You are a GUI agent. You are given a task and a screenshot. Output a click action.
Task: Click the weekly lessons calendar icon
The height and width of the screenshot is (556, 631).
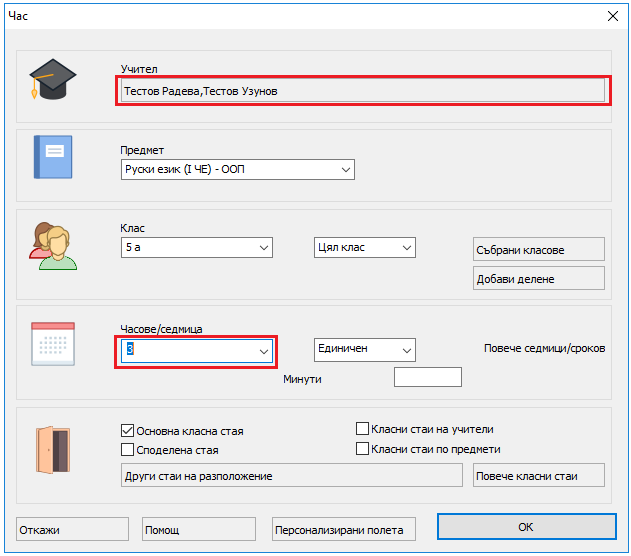tap(53, 343)
